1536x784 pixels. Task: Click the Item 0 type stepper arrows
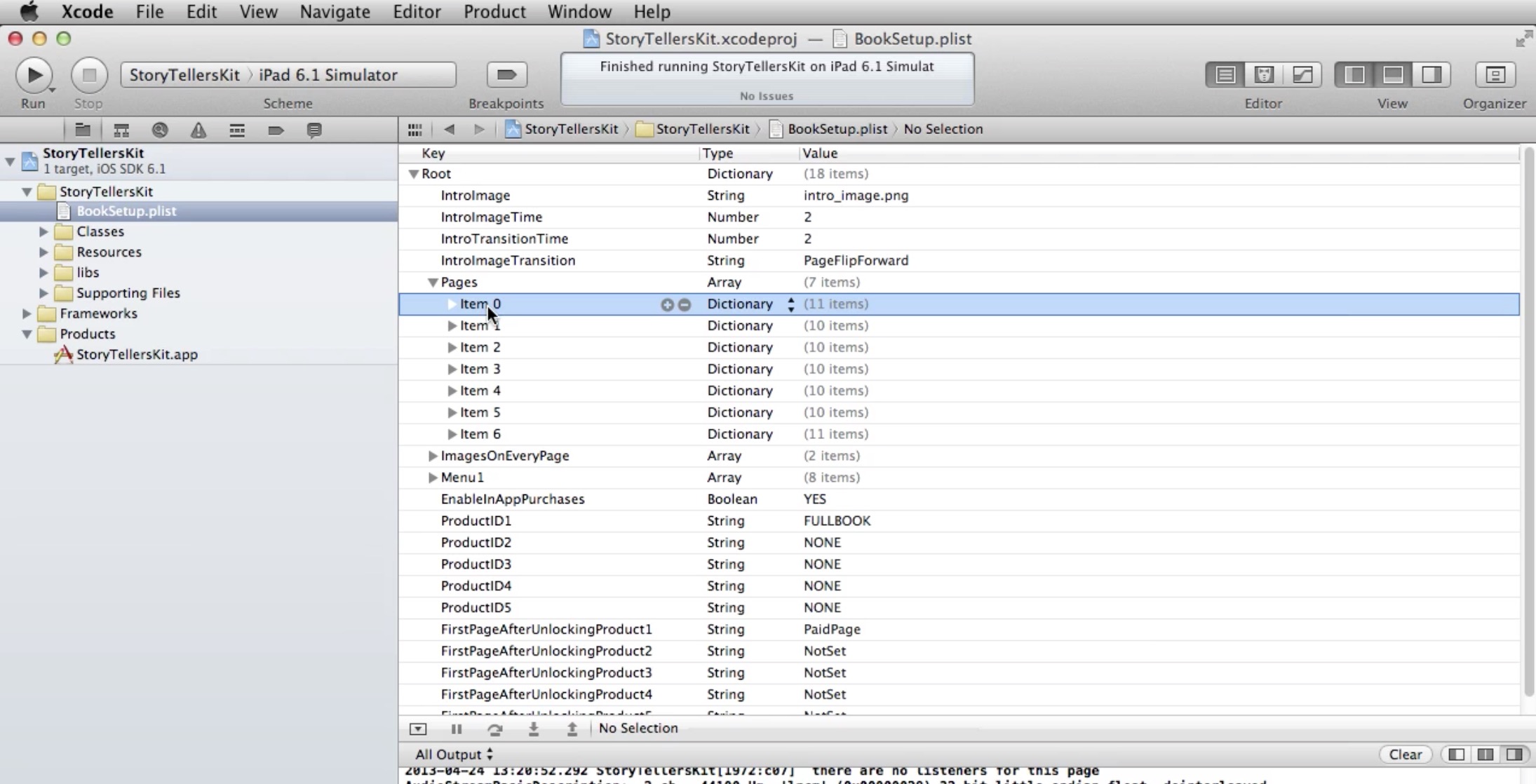(791, 304)
